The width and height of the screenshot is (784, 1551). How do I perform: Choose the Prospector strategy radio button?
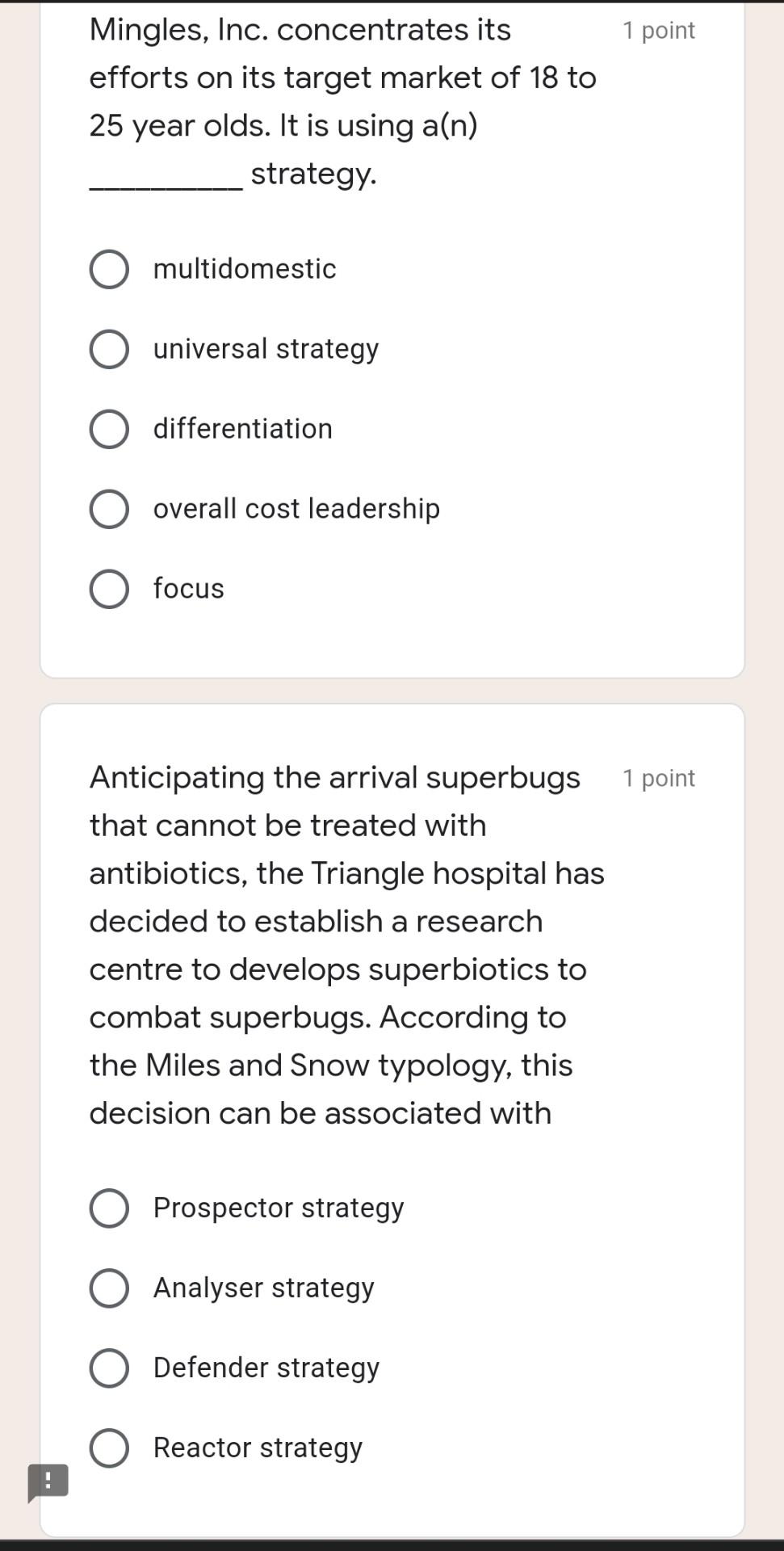click(109, 1208)
